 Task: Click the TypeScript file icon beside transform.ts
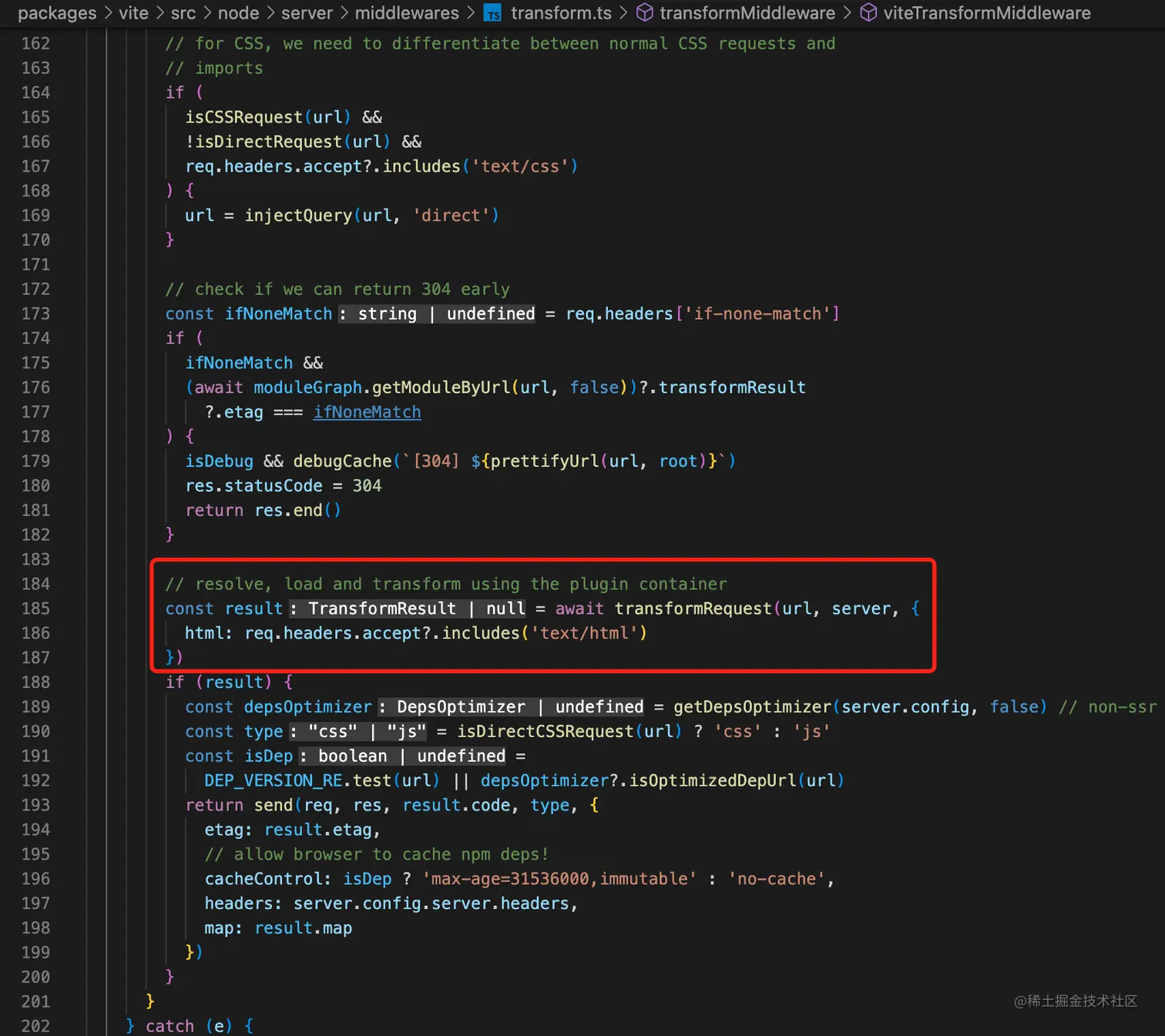point(492,13)
